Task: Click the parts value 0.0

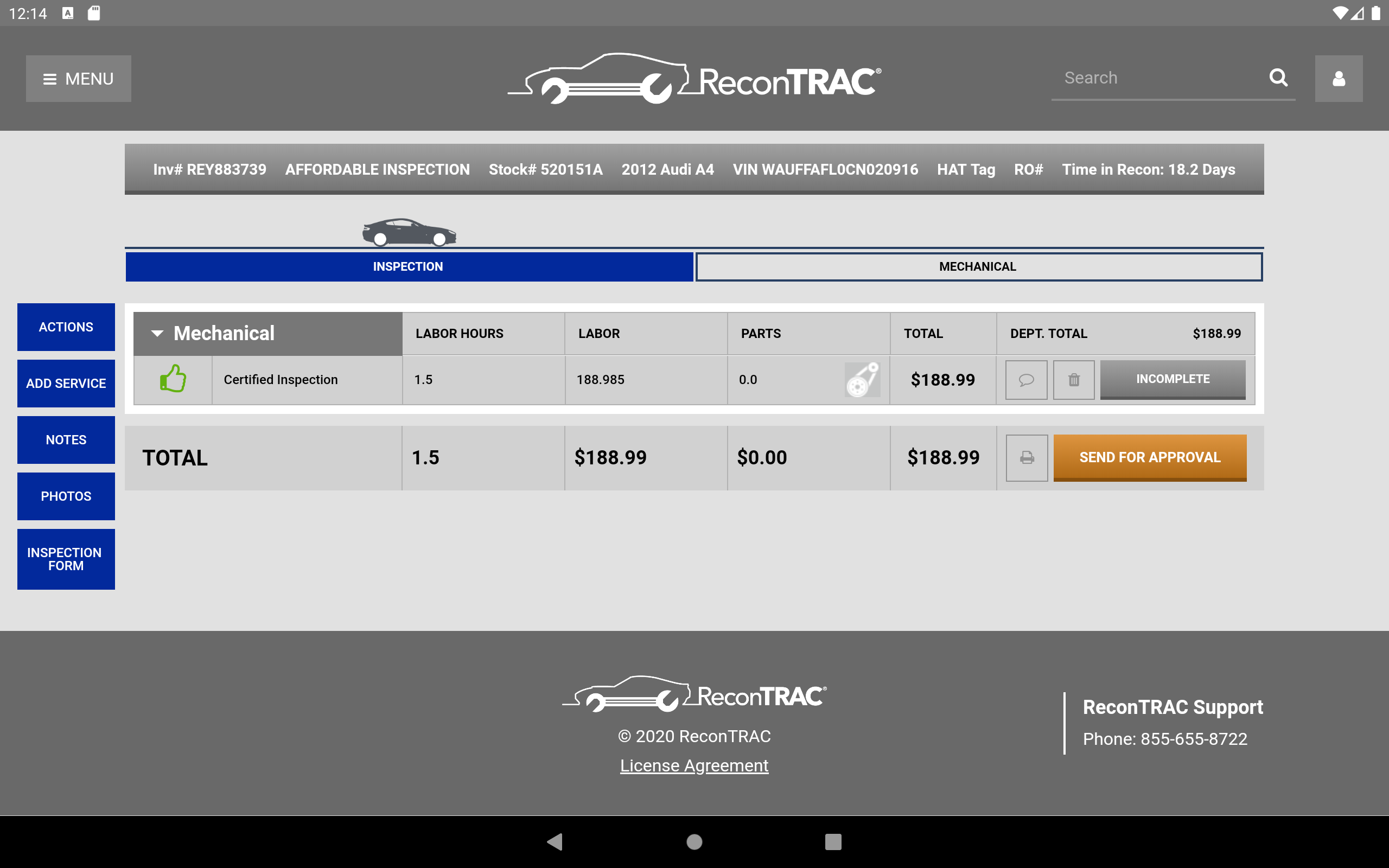Action: [748, 379]
